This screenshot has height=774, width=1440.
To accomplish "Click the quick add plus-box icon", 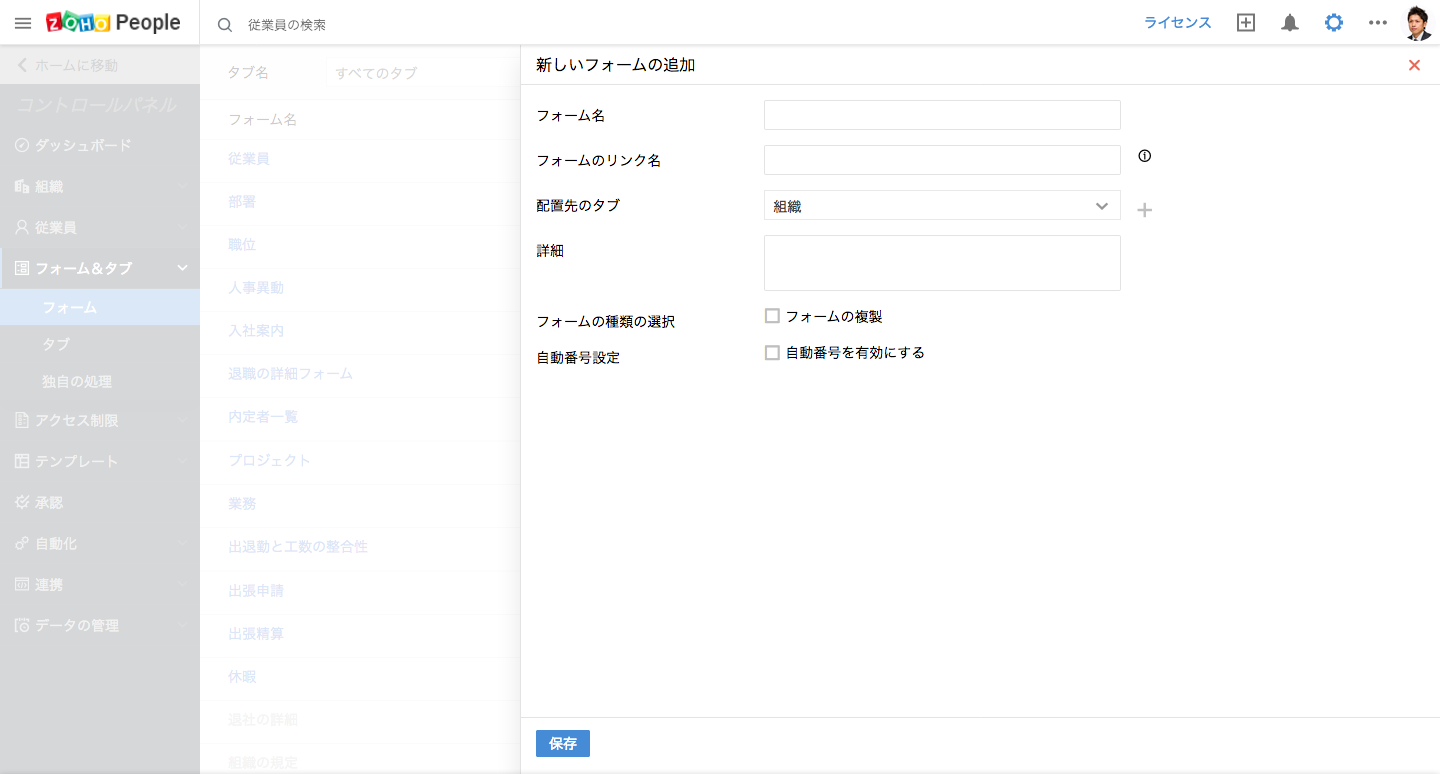I will pos(1246,23).
